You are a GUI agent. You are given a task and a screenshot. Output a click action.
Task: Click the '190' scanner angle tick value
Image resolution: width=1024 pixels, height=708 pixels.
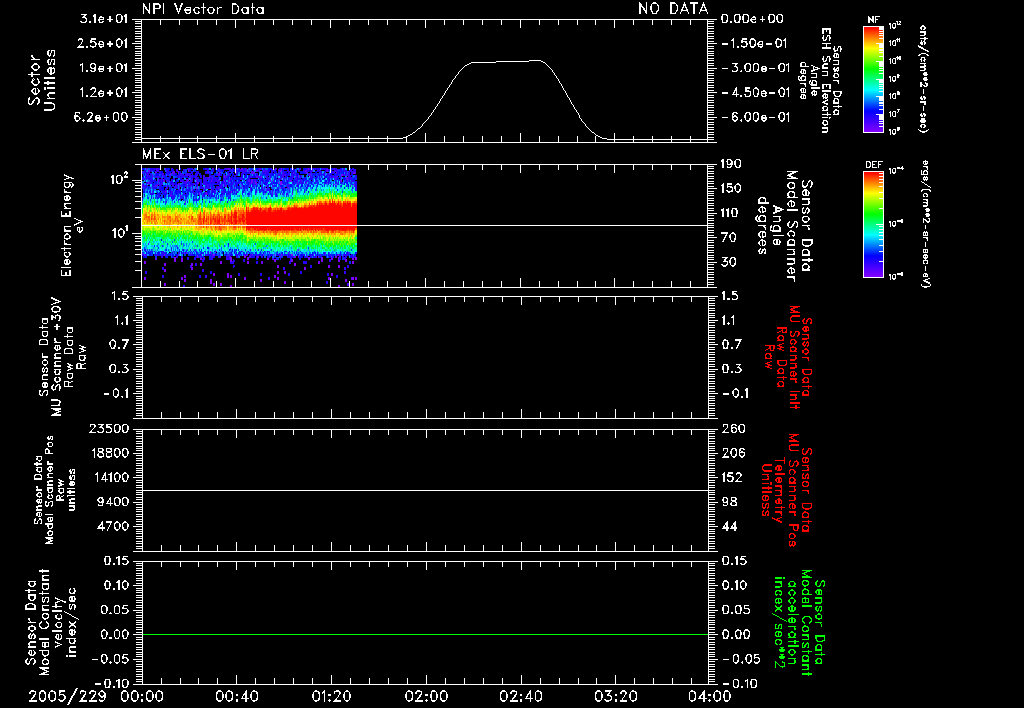click(731, 164)
